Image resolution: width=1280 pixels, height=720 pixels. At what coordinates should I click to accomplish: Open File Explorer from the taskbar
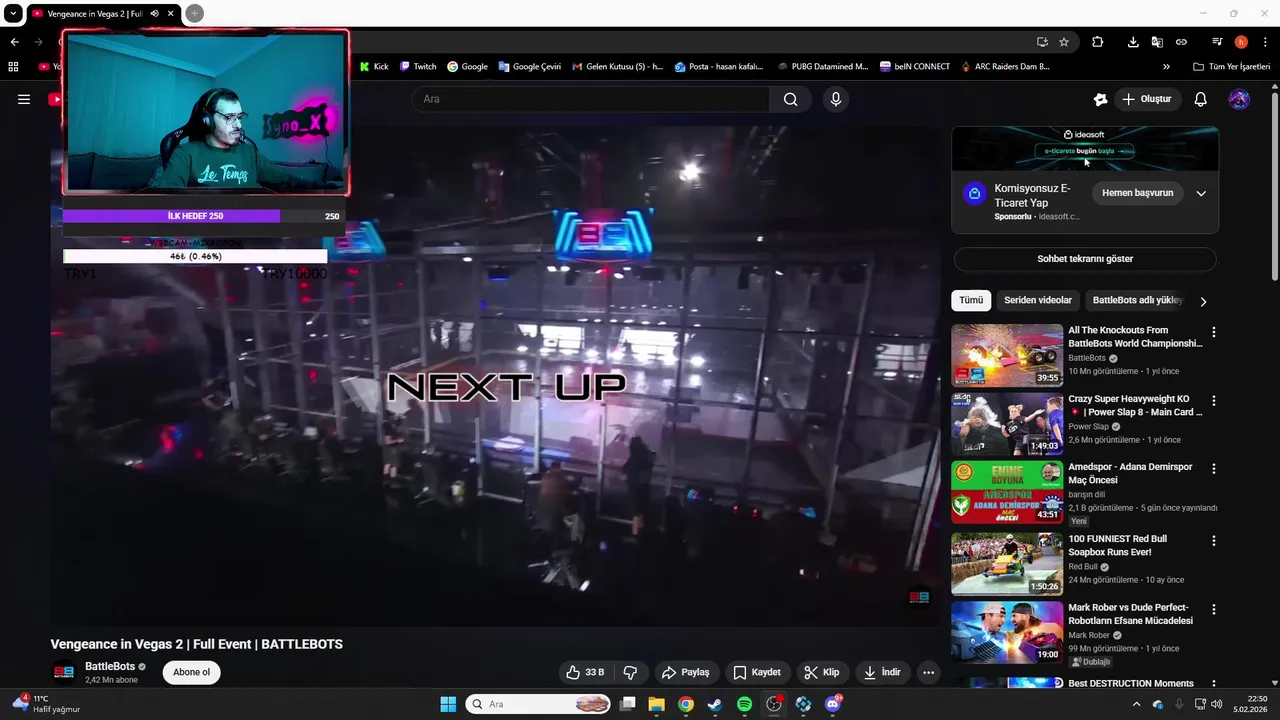pos(656,704)
